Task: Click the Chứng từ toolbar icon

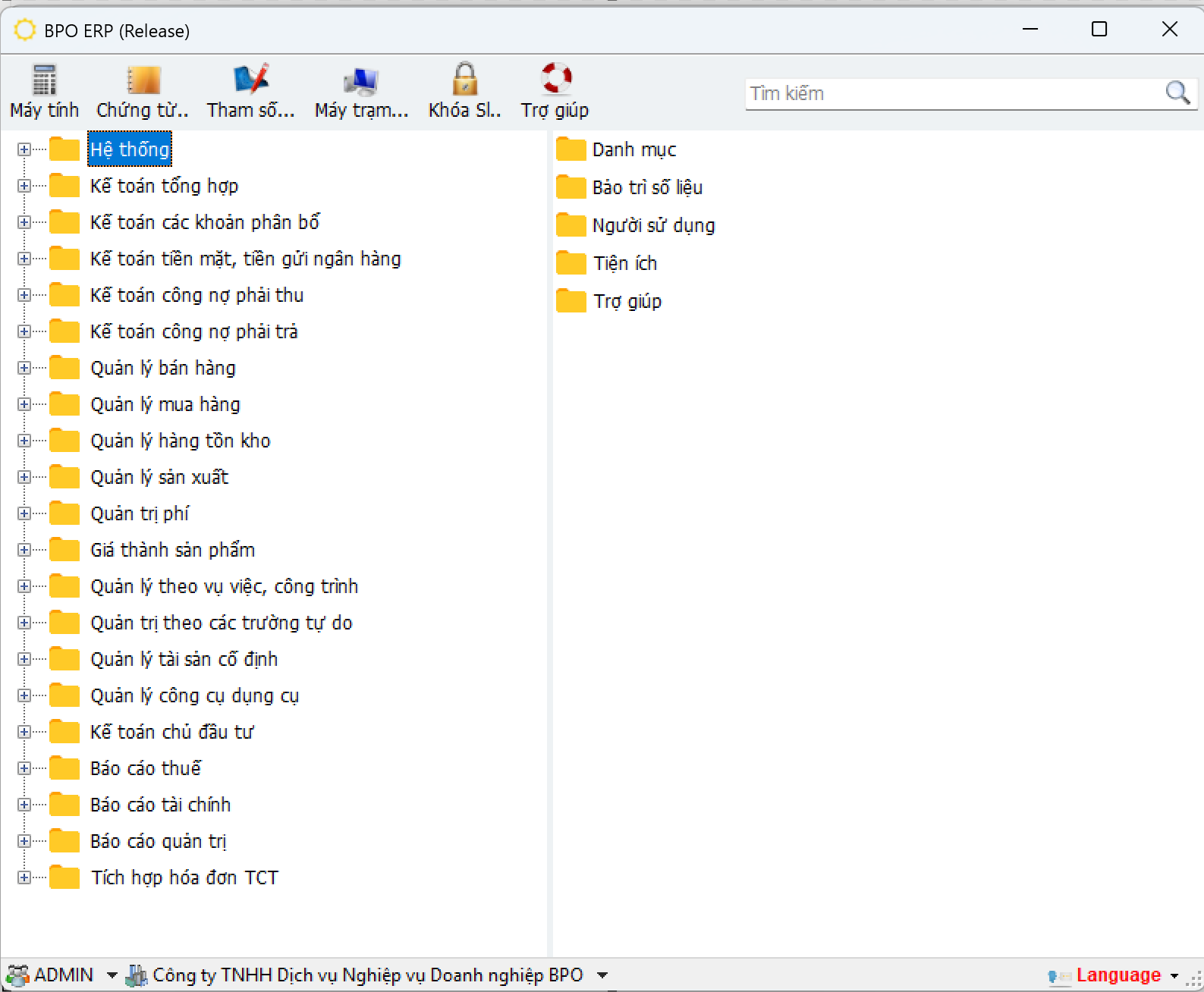Action: click(143, 80)
